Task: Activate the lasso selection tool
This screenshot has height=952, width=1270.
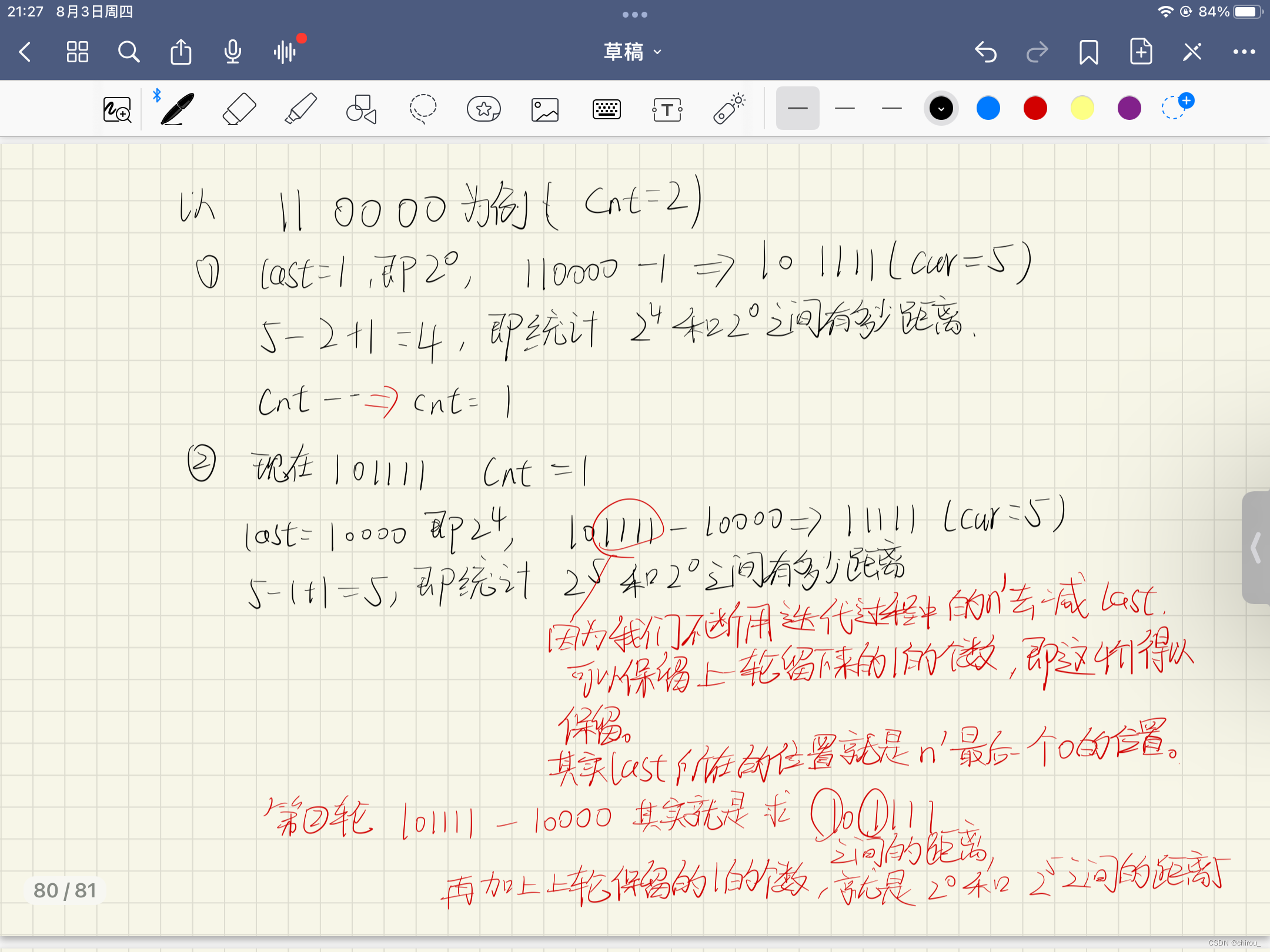Action: click(x=423, y=109)
